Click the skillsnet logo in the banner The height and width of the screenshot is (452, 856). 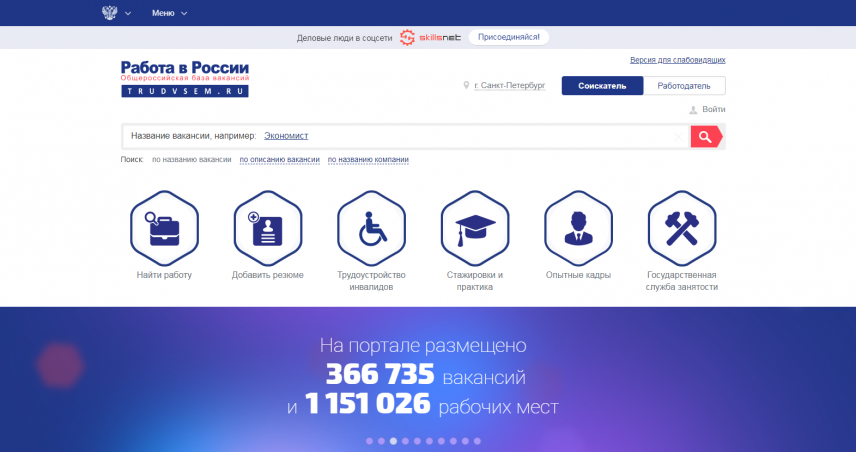pyautogui.click(x=430, y=38)
